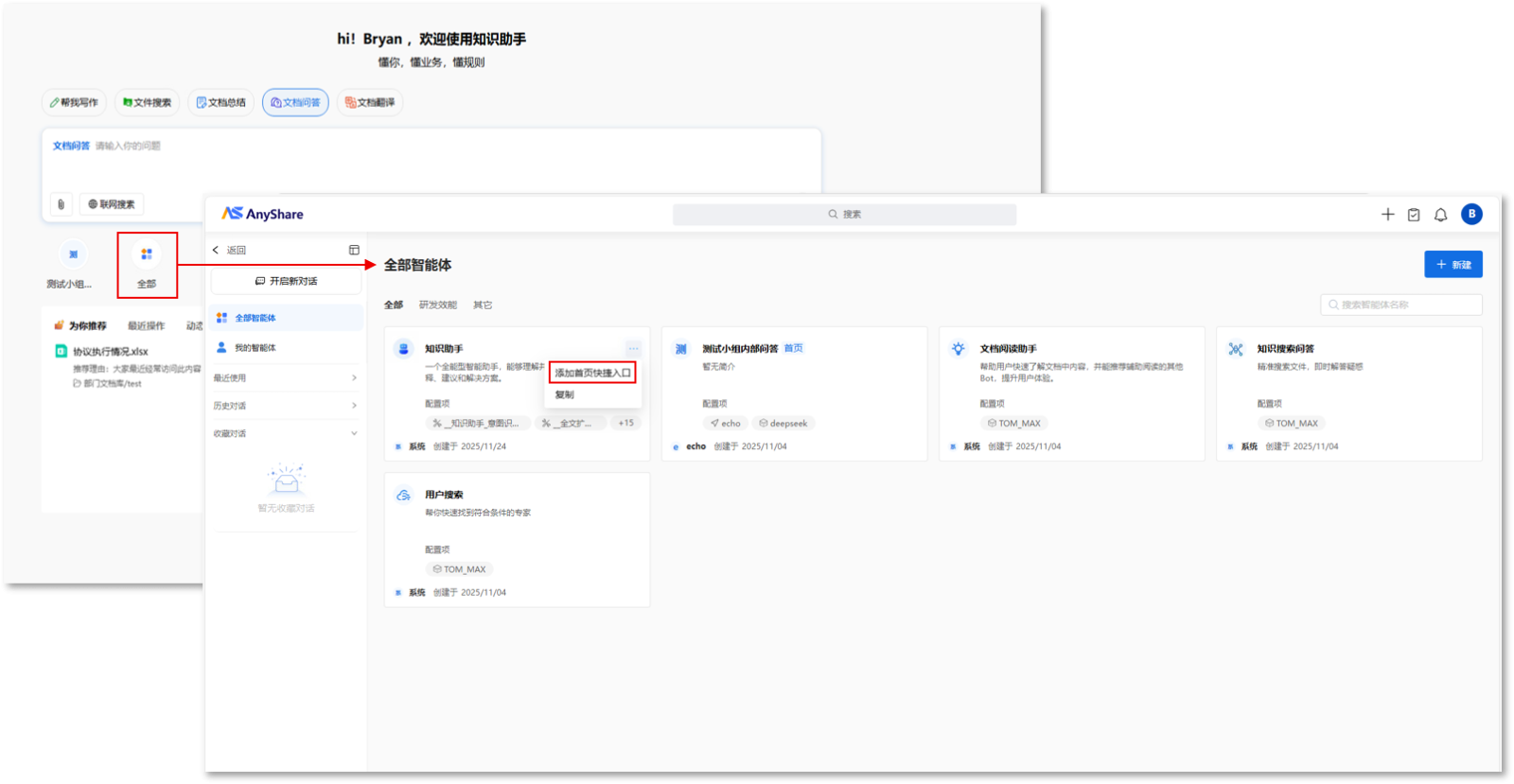This screenshot has width=1514, height=784.
Task: Expand the 历史对话 section
Action: [354, 406]
